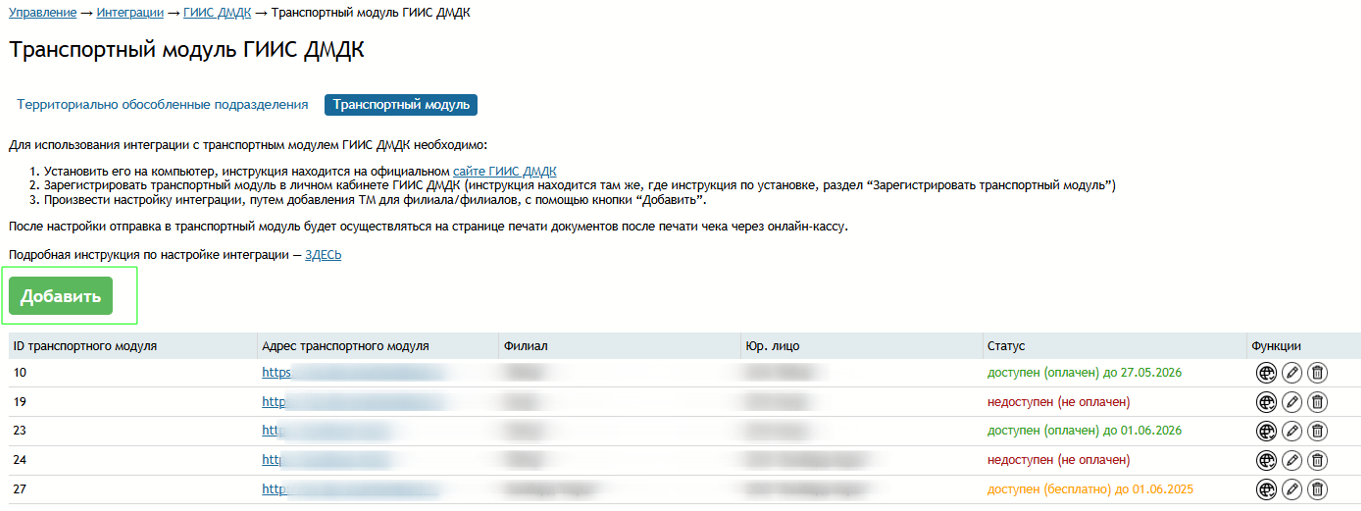Screen dimensions: 1361x511
Task: Edit transport module ID 27
Action: pos(1292,489)
